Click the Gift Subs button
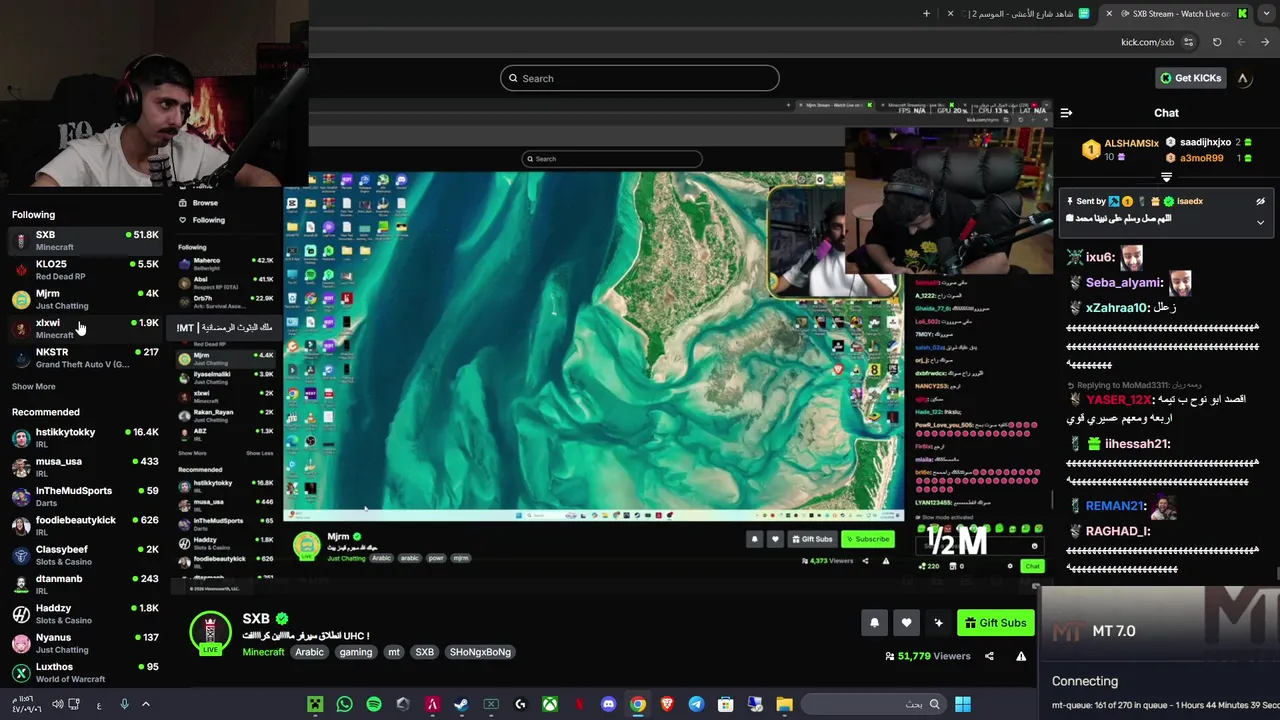Image resolution: width=1280 pixels, height=720 pixels. [995, 623]
